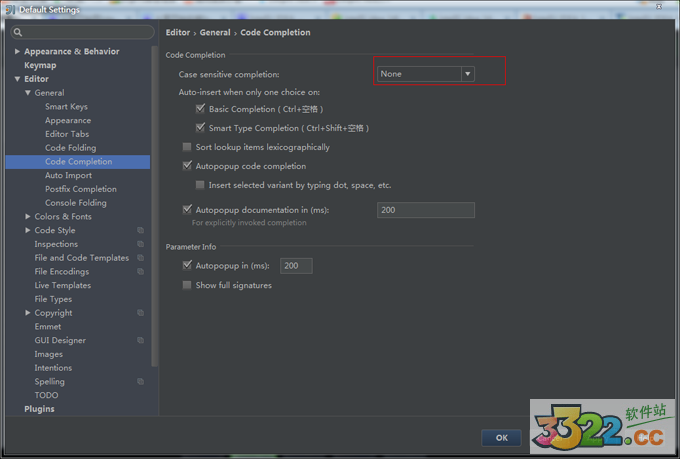Open Live Templates settings
Viewport: 680px width, 459px height.
63,285
